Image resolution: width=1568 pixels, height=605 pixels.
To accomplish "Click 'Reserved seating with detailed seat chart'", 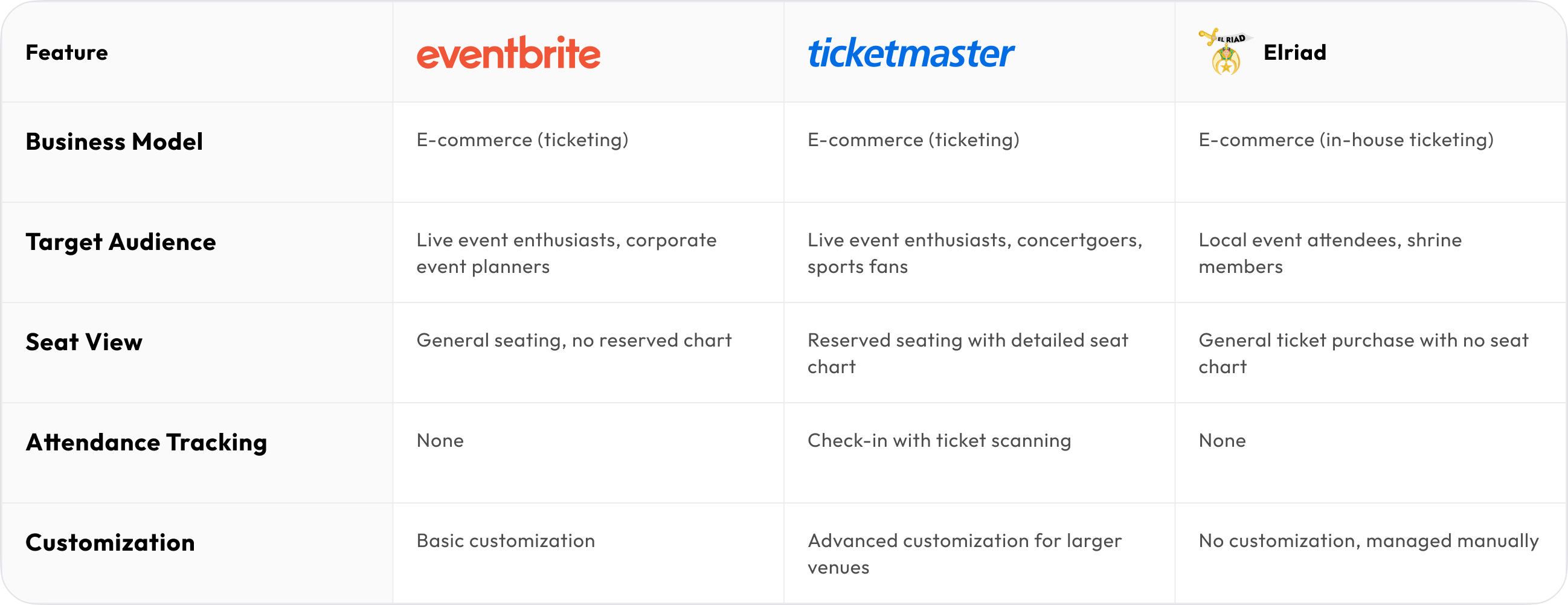I will click(967, 353).
